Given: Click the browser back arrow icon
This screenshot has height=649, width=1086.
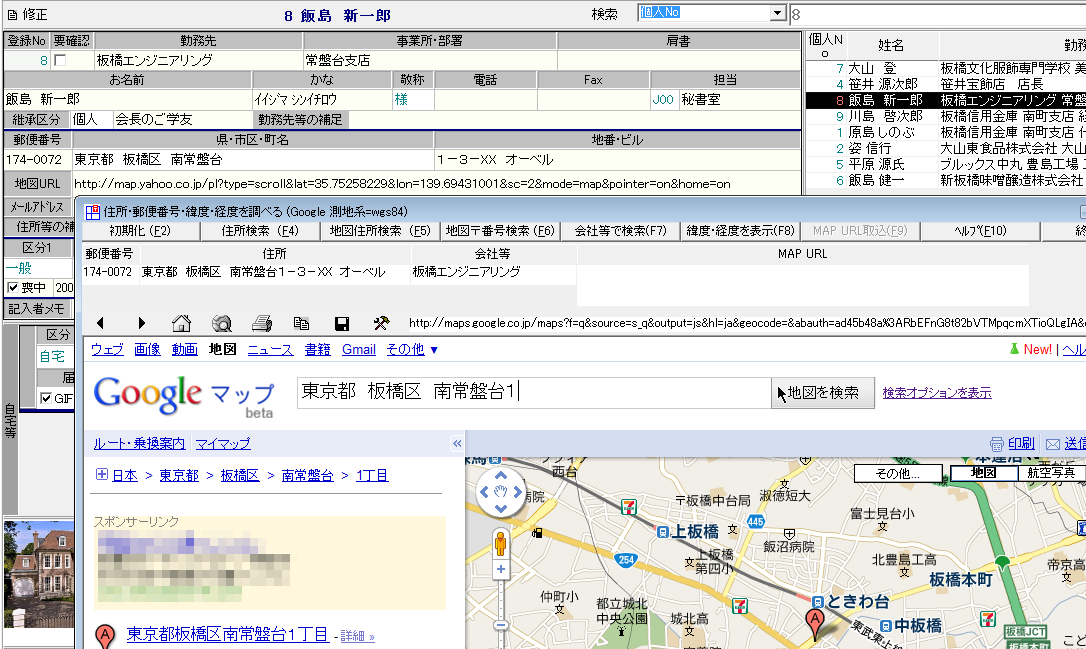Looking at the screenshot, I should pos(100,323).
